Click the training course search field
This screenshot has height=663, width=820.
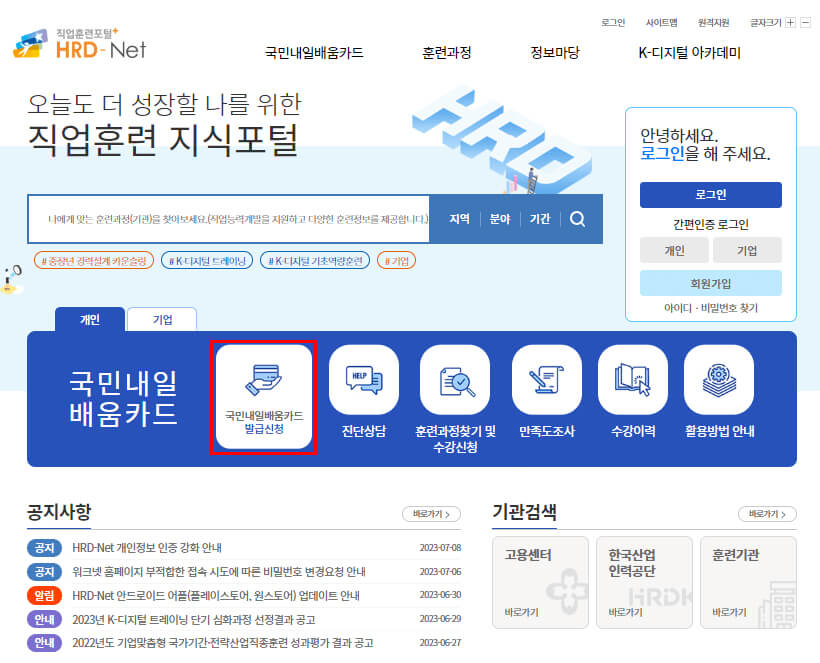[229, 219]
